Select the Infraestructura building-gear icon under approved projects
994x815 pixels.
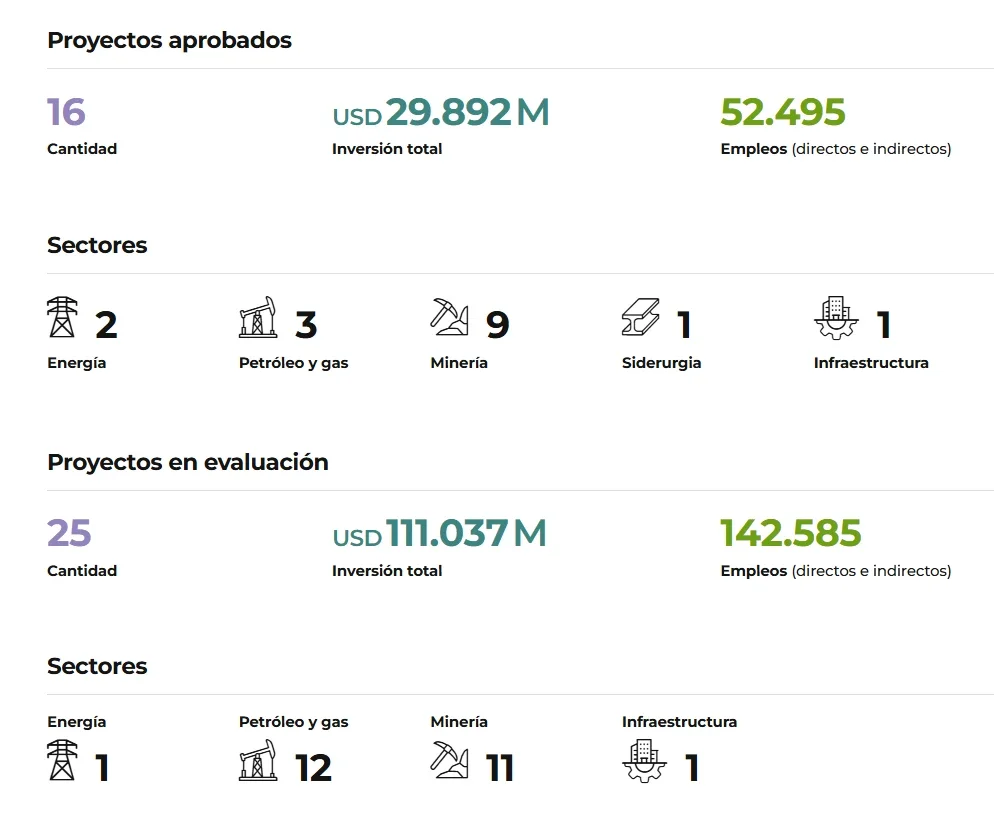tap(836, 318)
